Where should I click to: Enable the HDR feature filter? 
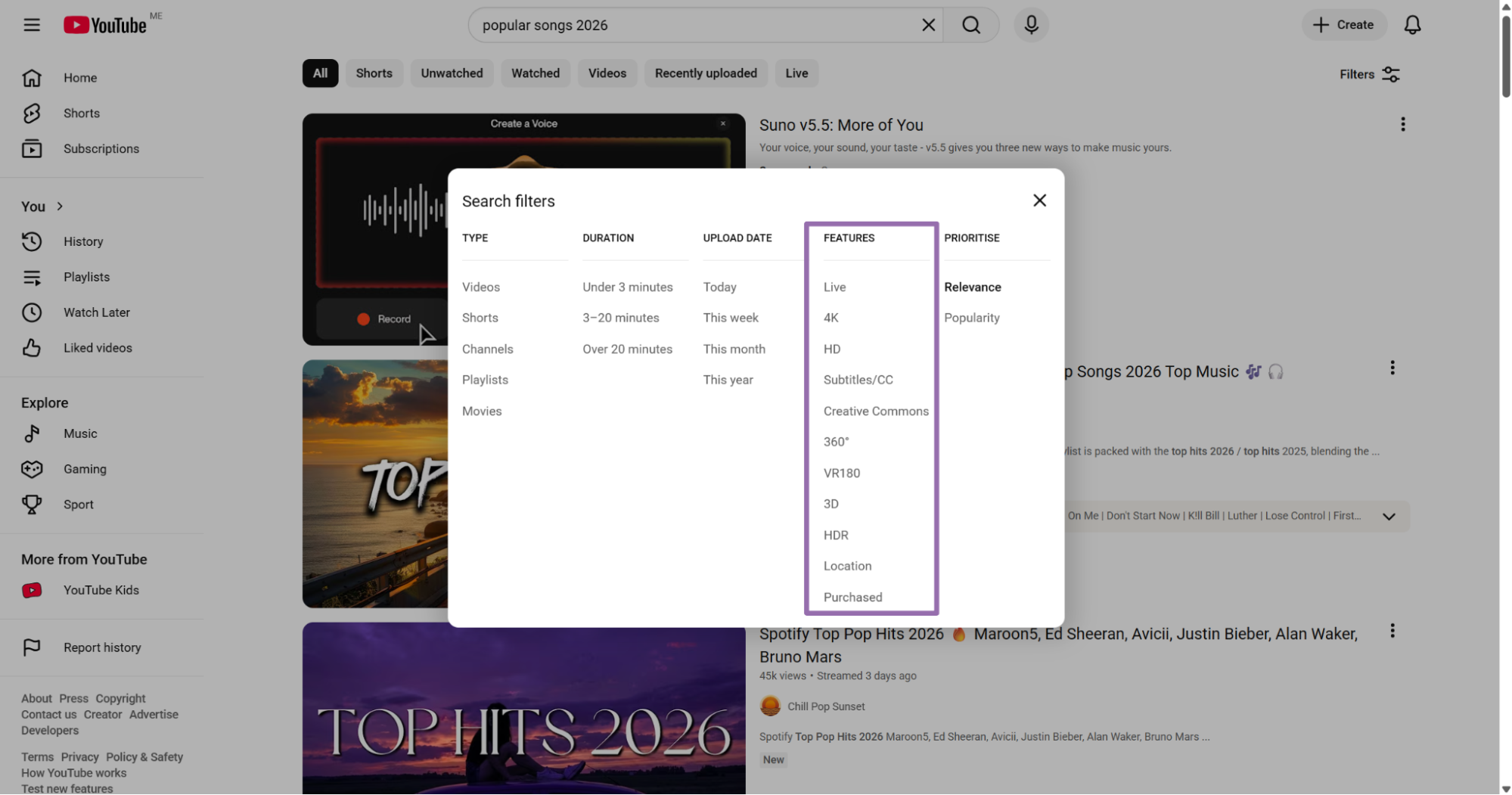pyautogui.click(x=836, y=536)
